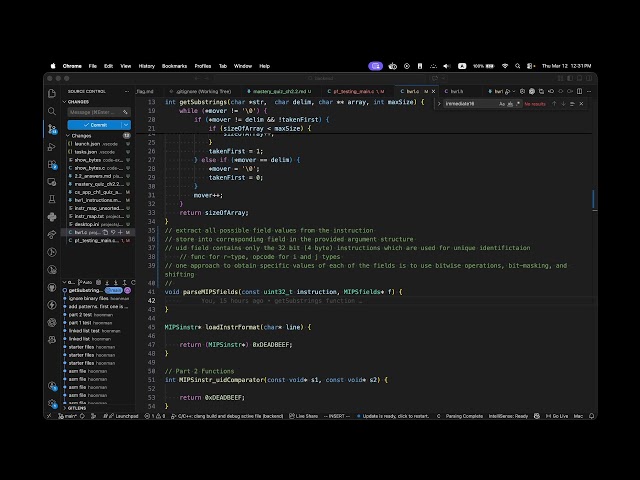Click Go Live in status bar
Image resolution: width=640 pixels, height=480 pixels.
coord(557,416)
